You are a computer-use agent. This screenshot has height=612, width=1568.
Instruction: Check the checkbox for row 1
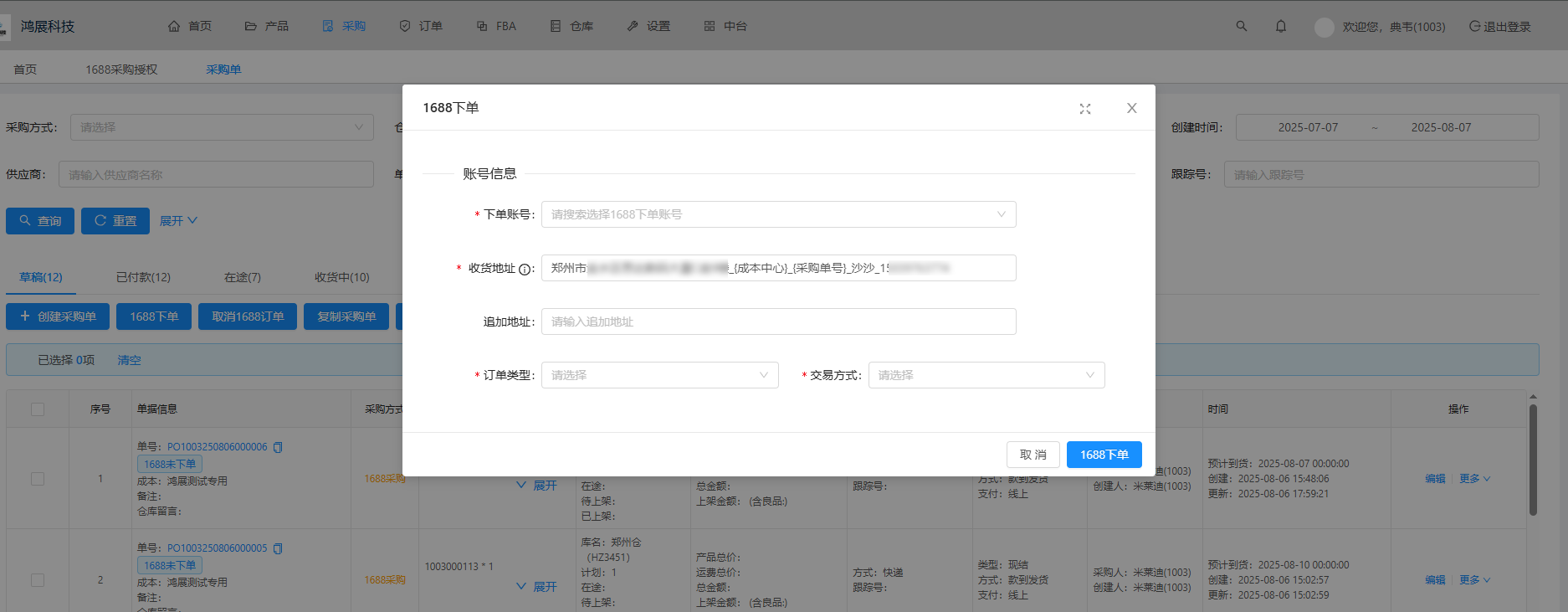click(38, 479)
